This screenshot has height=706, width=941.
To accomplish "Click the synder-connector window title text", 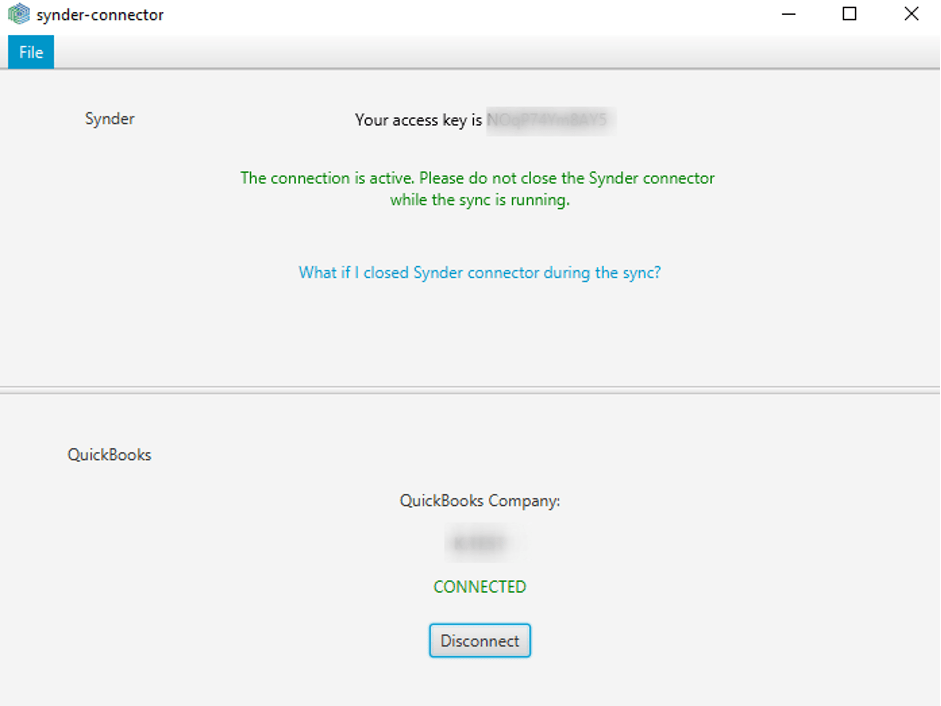I will [x=100, y=14].
